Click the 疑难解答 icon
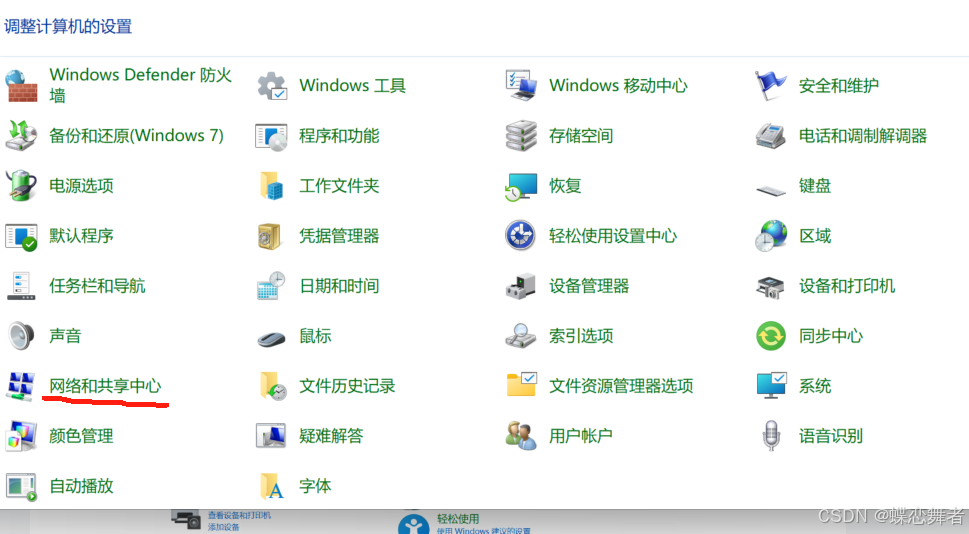Viewport: 969px width, 534px height. pyautogui.click(x=271, y=435)
